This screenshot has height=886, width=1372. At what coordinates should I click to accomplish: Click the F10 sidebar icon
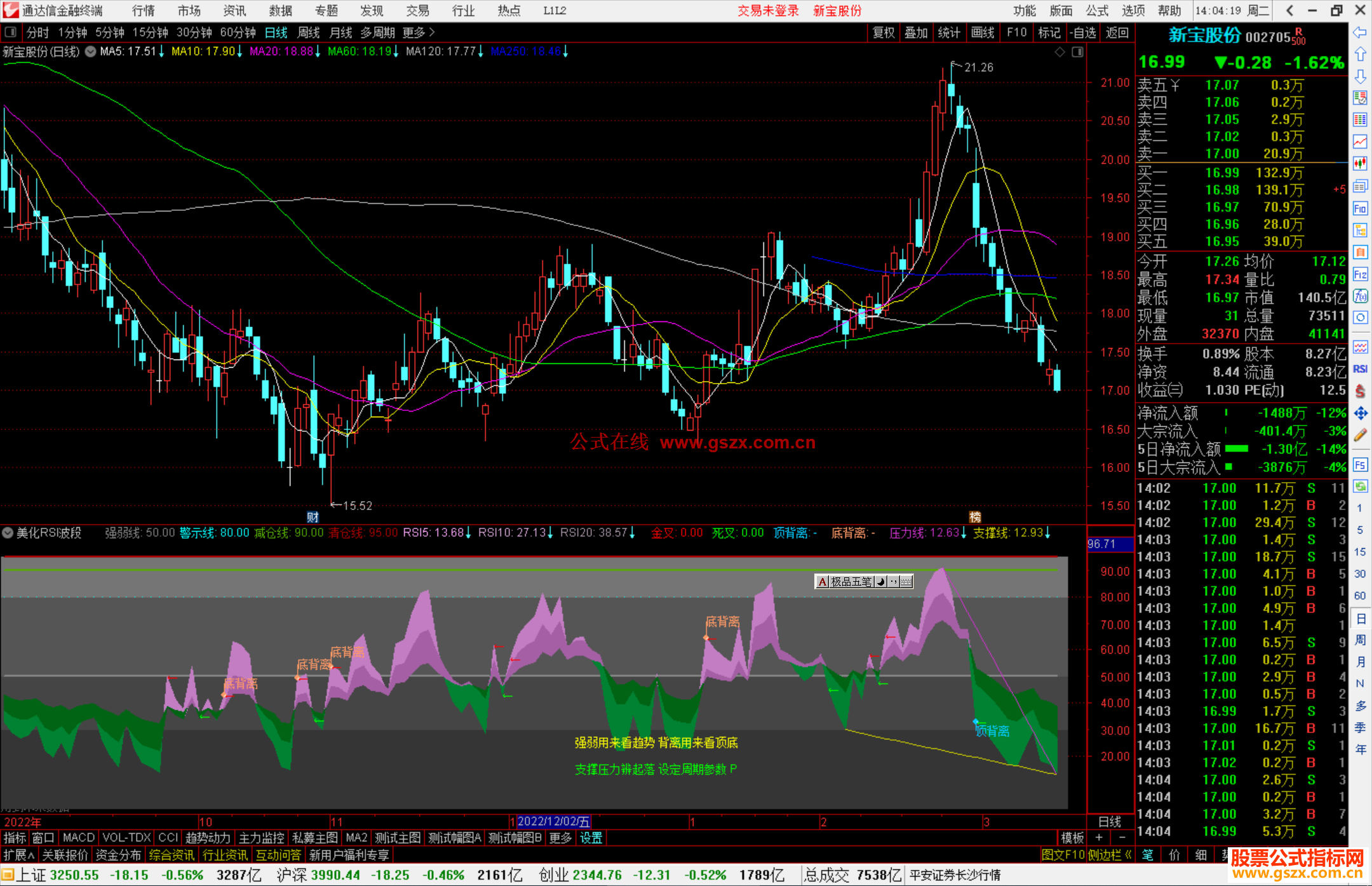(x=1360, y=208)
